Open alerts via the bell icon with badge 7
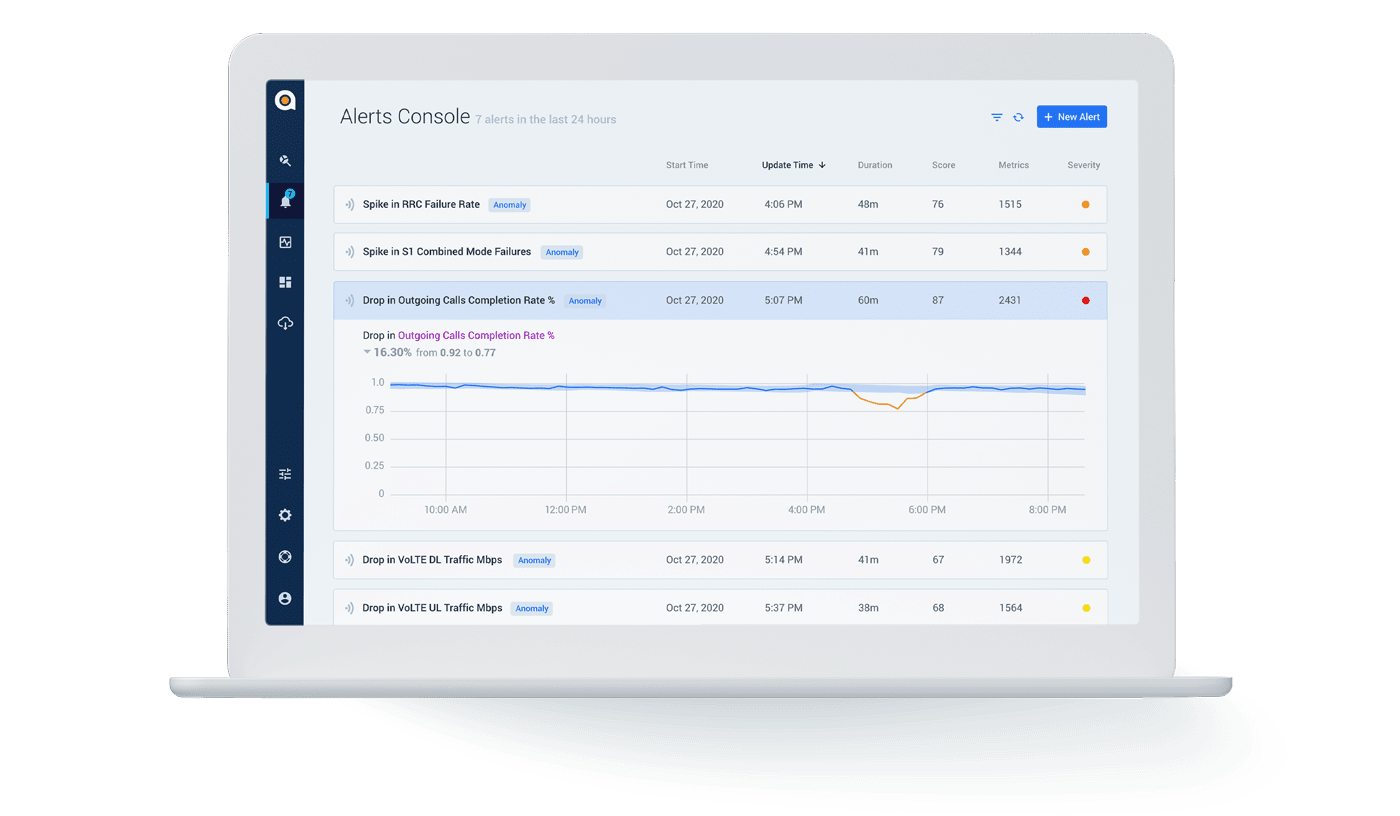 click(x=286, y=200)
